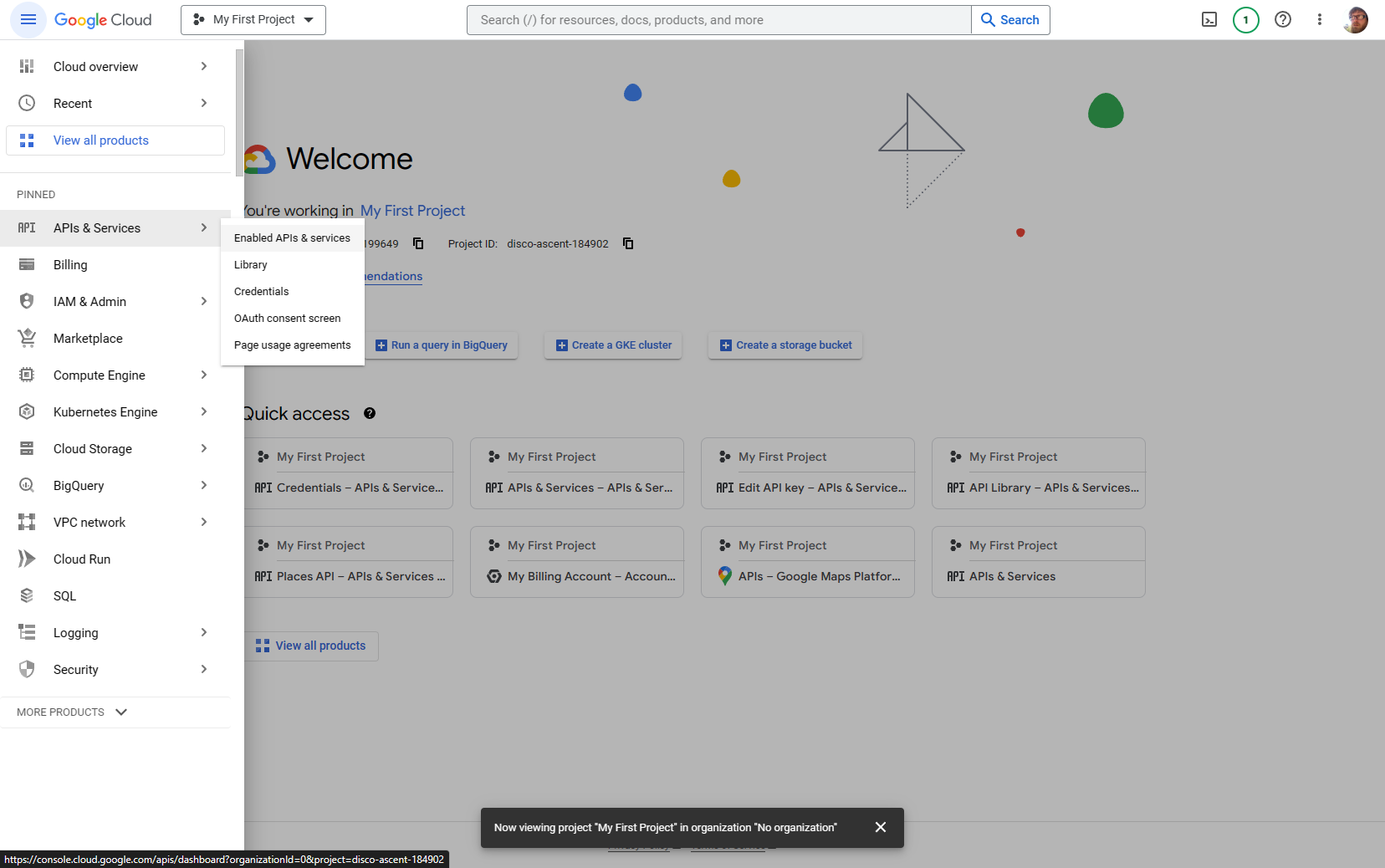The image size is (1385, 868).
Task: Dismiss the project notification toast
Action: point(881,827)
